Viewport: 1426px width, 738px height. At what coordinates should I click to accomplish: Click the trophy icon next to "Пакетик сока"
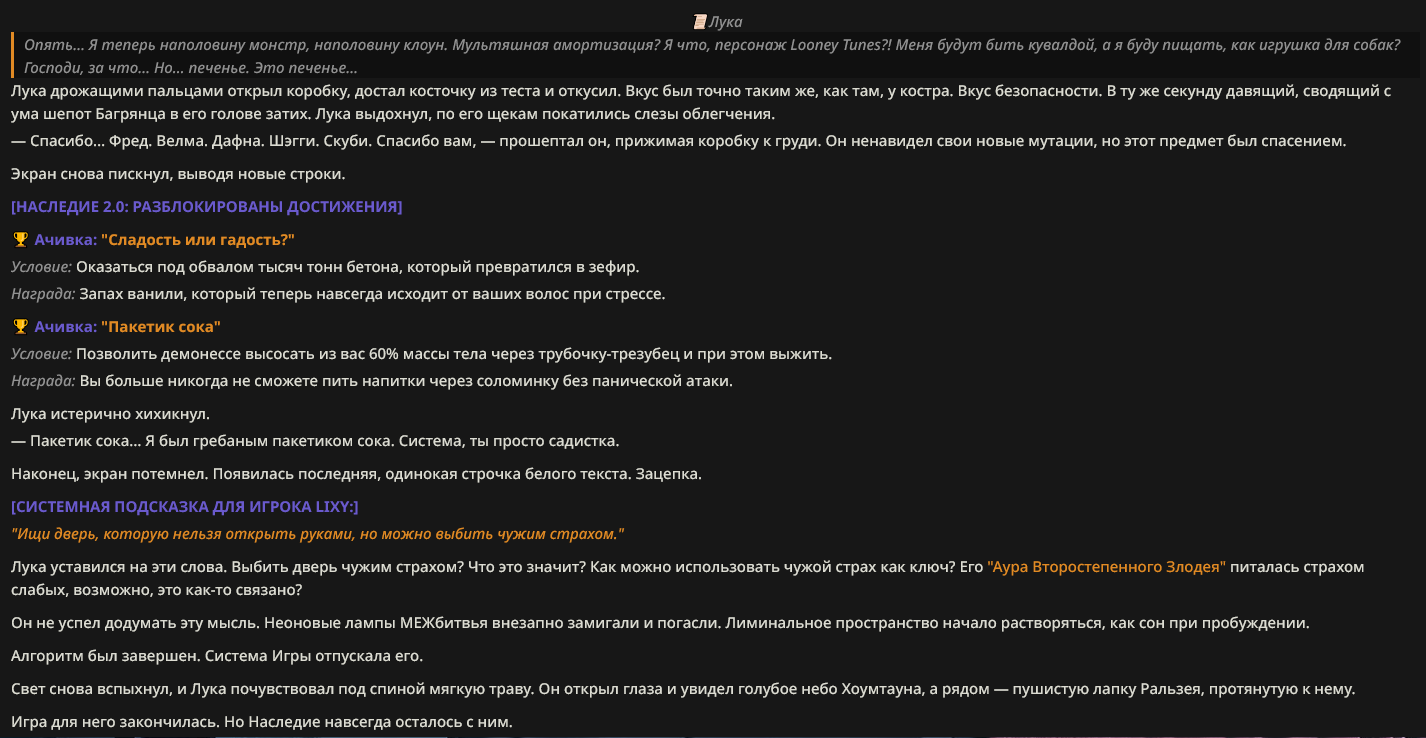(20, 327)
